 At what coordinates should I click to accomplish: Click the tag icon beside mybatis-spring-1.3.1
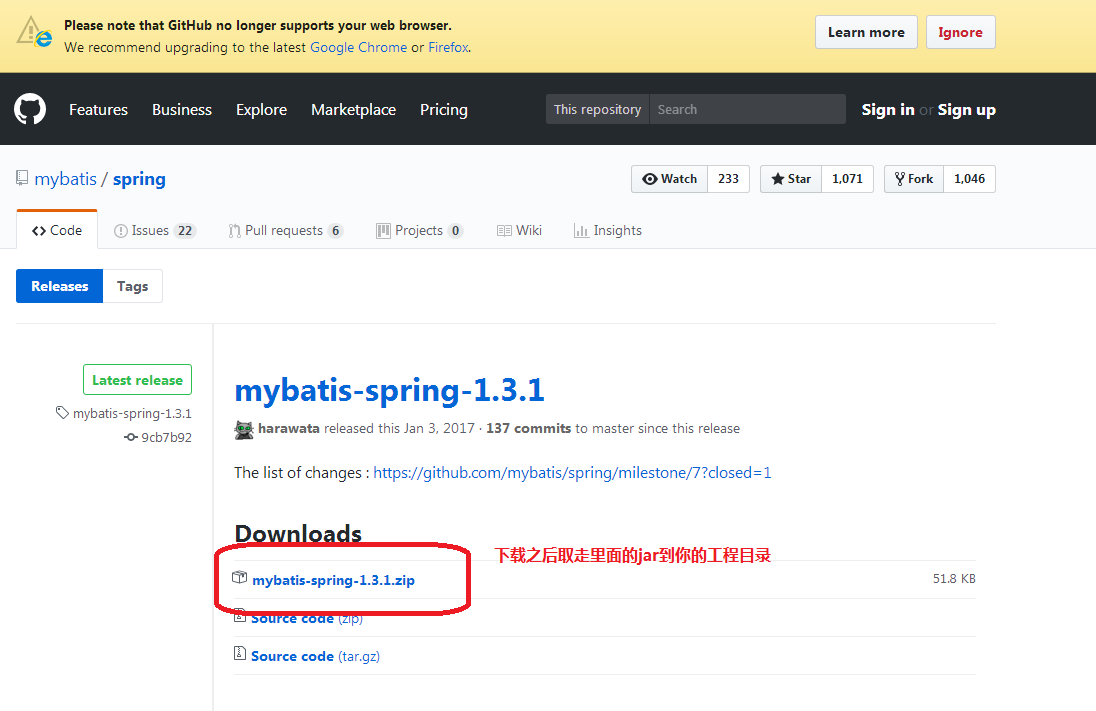[x=62, y=412]
